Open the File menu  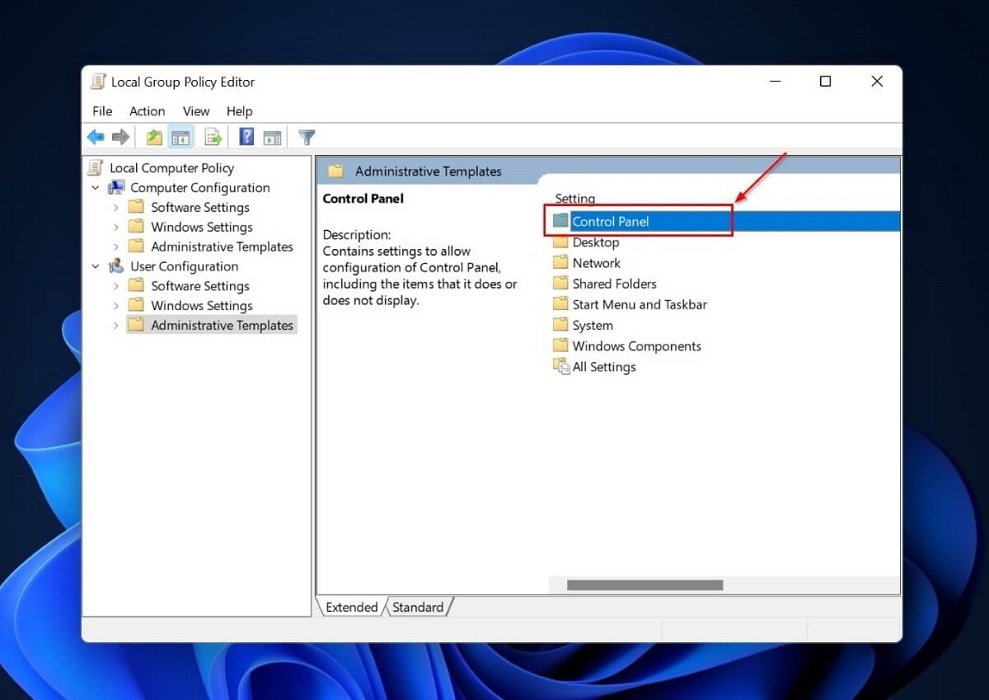click(x=101, y=111)
